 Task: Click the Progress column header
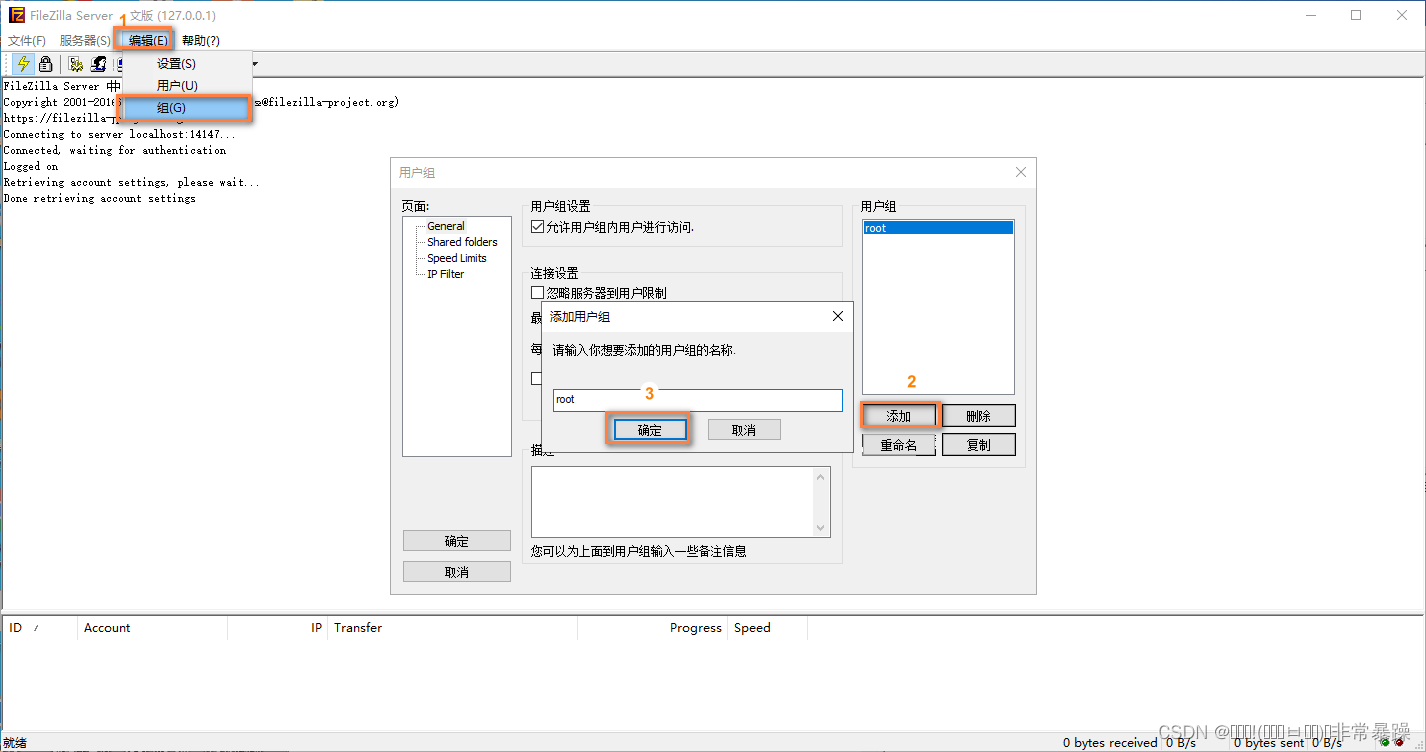pyautogui.click(x=652, y=628)
